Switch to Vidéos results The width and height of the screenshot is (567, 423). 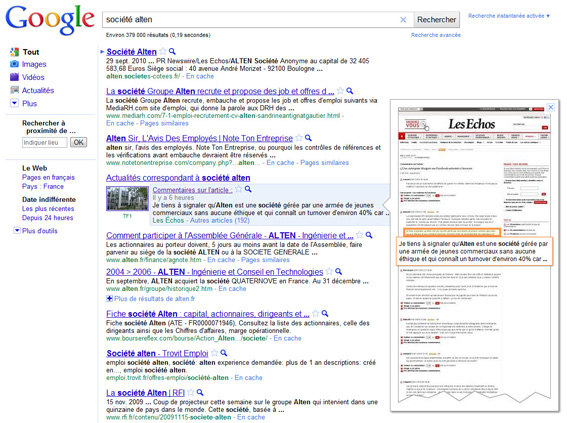click(33, 77)
